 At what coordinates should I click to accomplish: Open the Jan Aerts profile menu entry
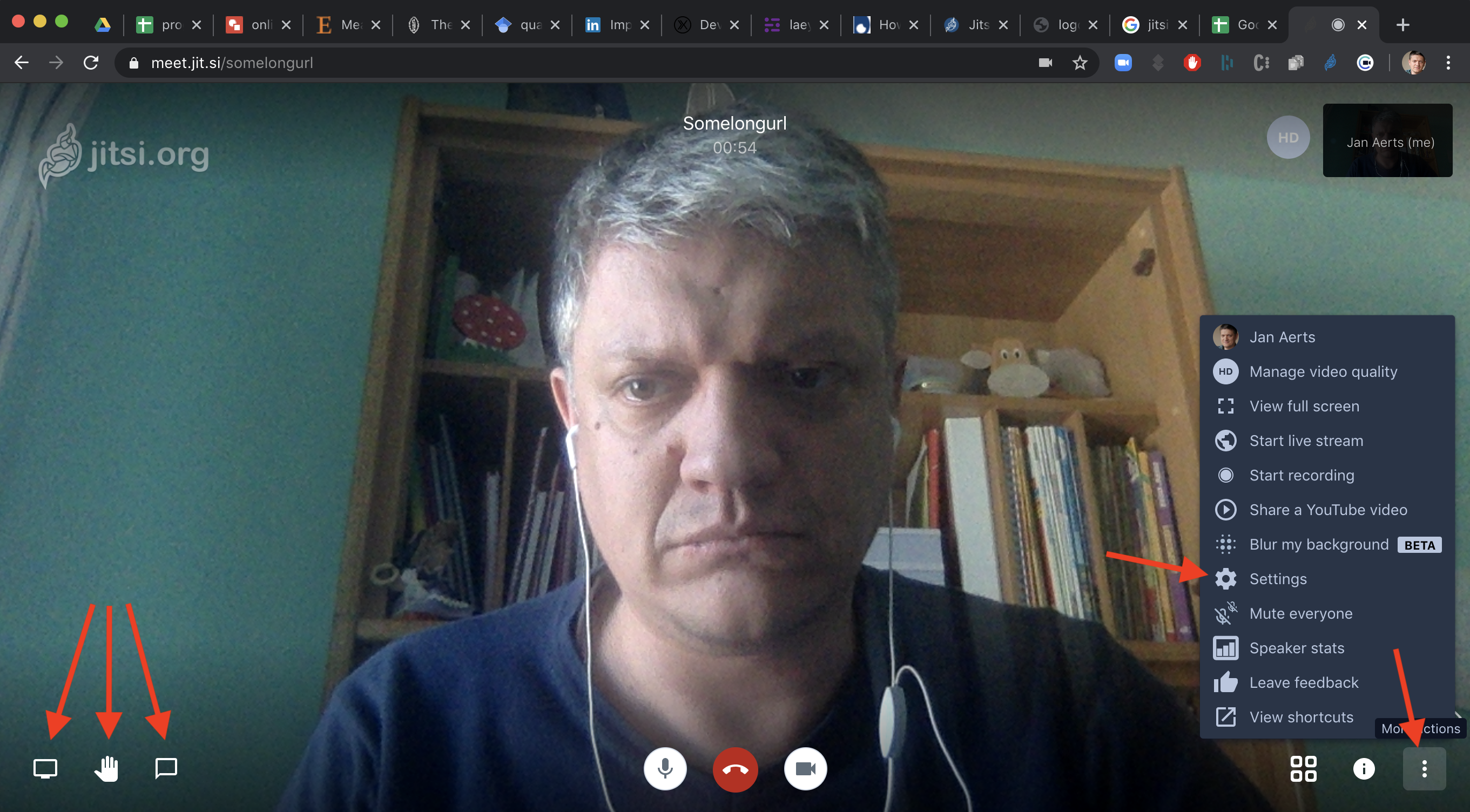tap(1327, 337)
